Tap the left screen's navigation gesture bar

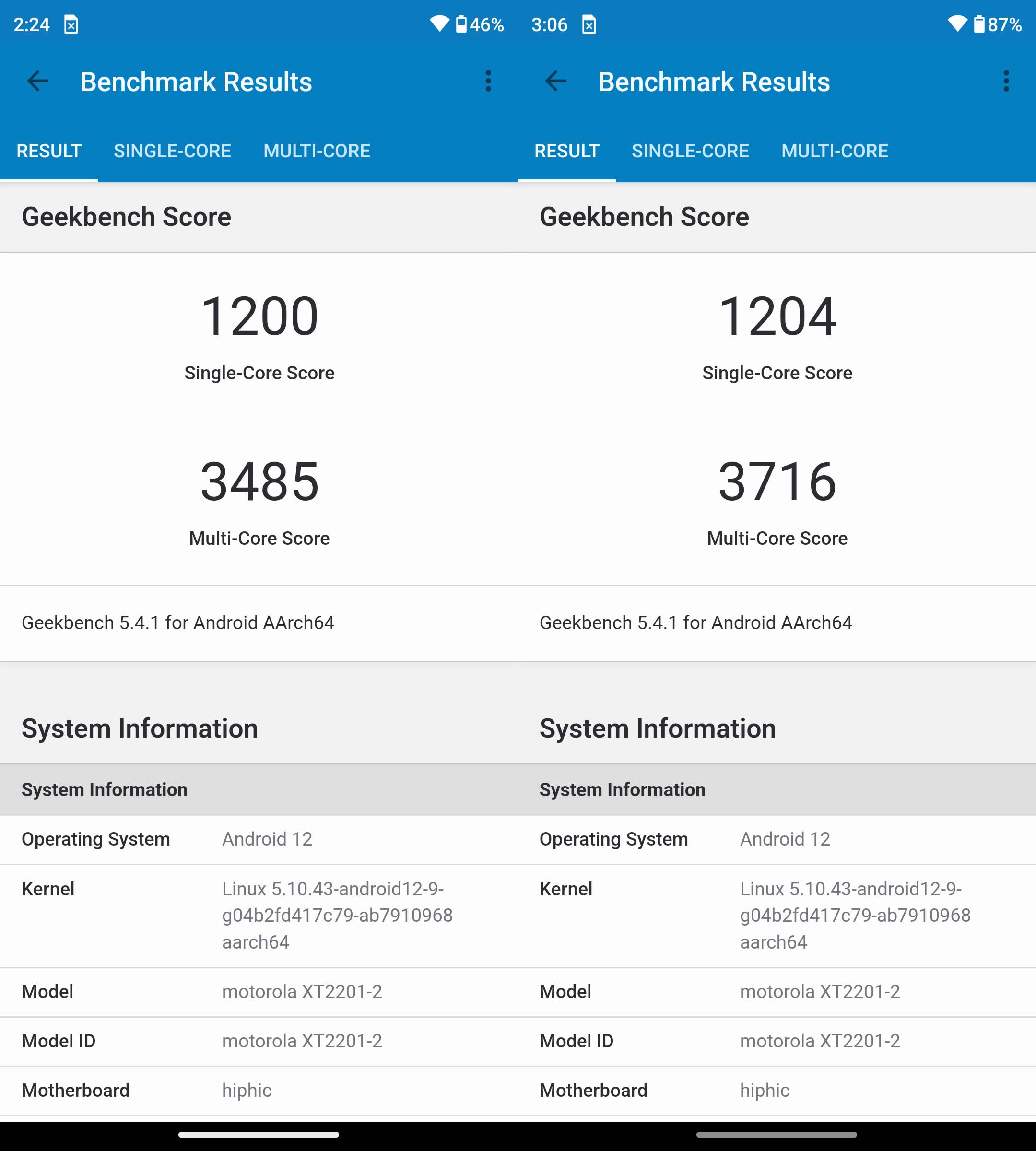pyautogui.click(x=259, y=1135)
